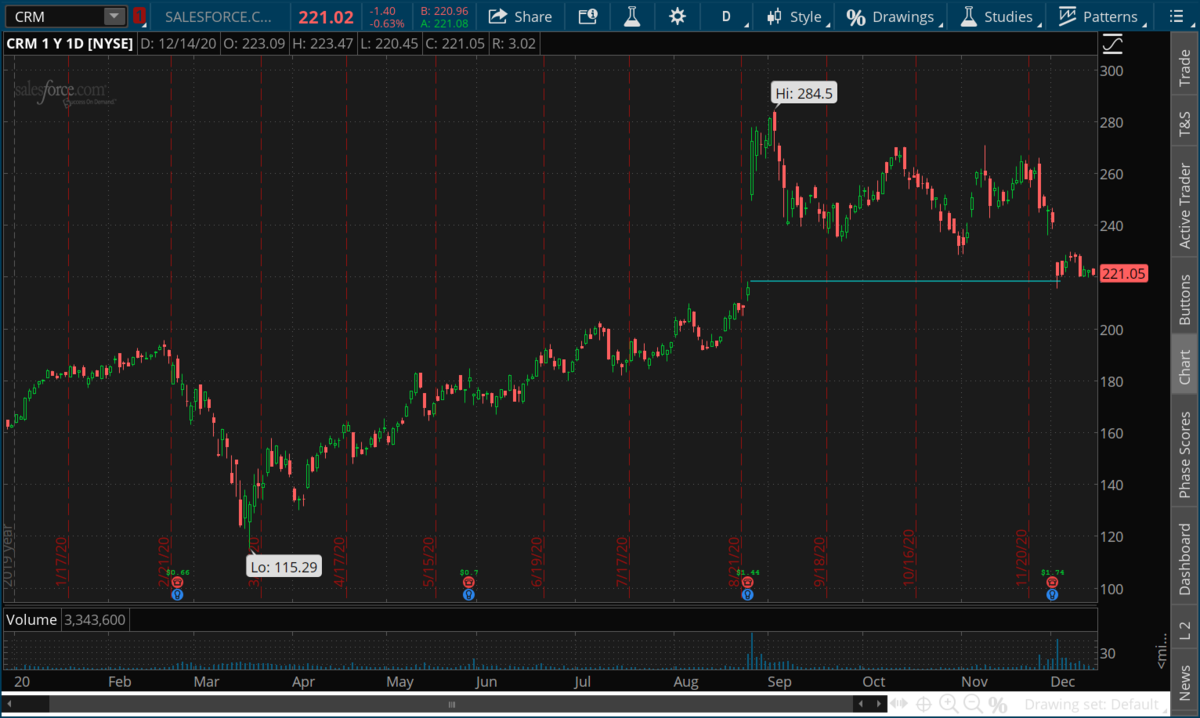This screenshot has width=1200, height=718.
Task: Click the 221.05 current price label on axis
Action: click(1121, 274)
